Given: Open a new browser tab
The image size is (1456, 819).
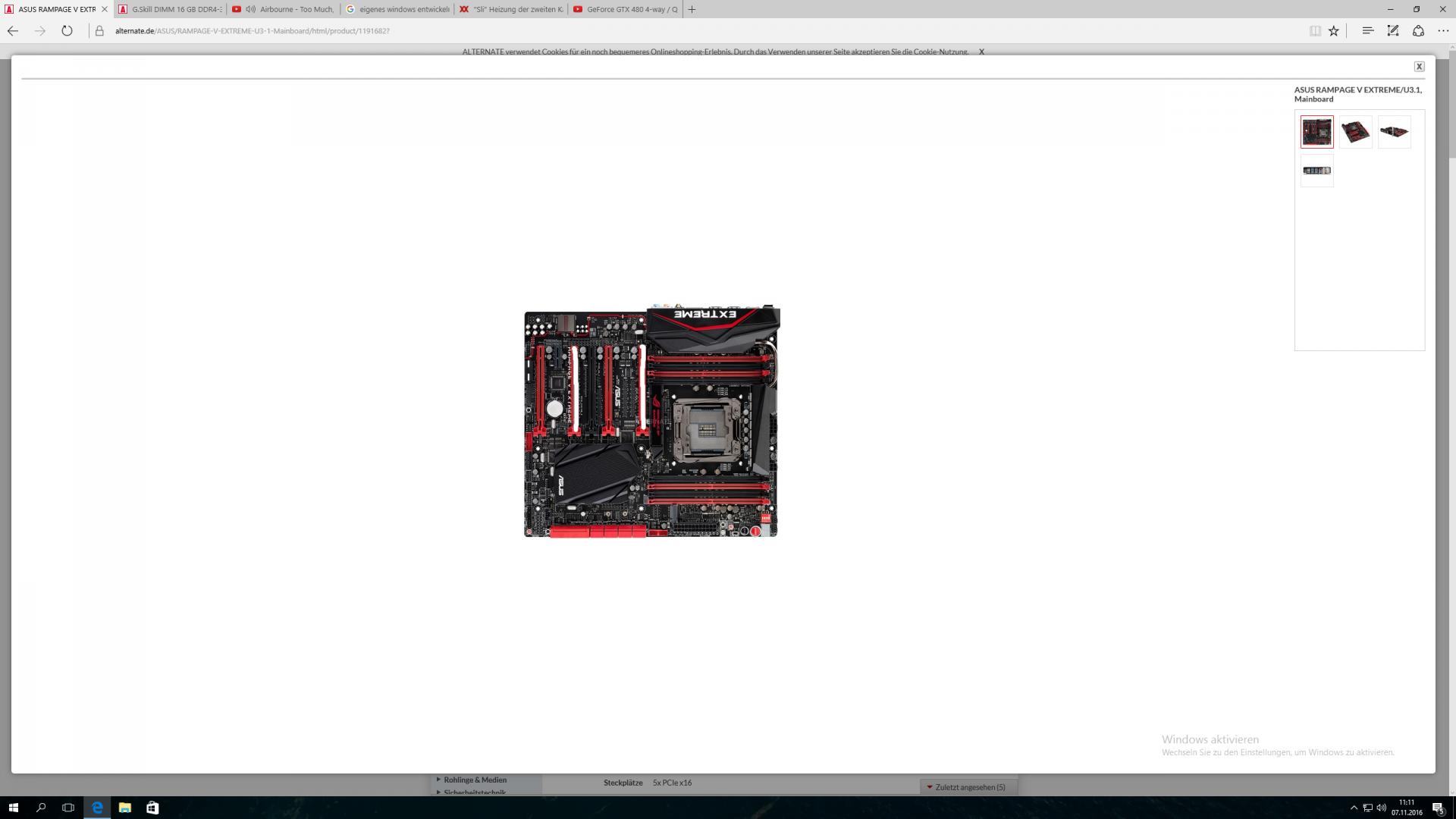Looking at the screenshot, I should click(x=692, y=9).
